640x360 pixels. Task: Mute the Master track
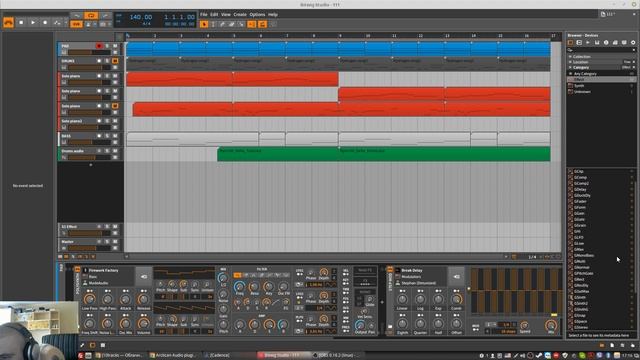point(115,242)
